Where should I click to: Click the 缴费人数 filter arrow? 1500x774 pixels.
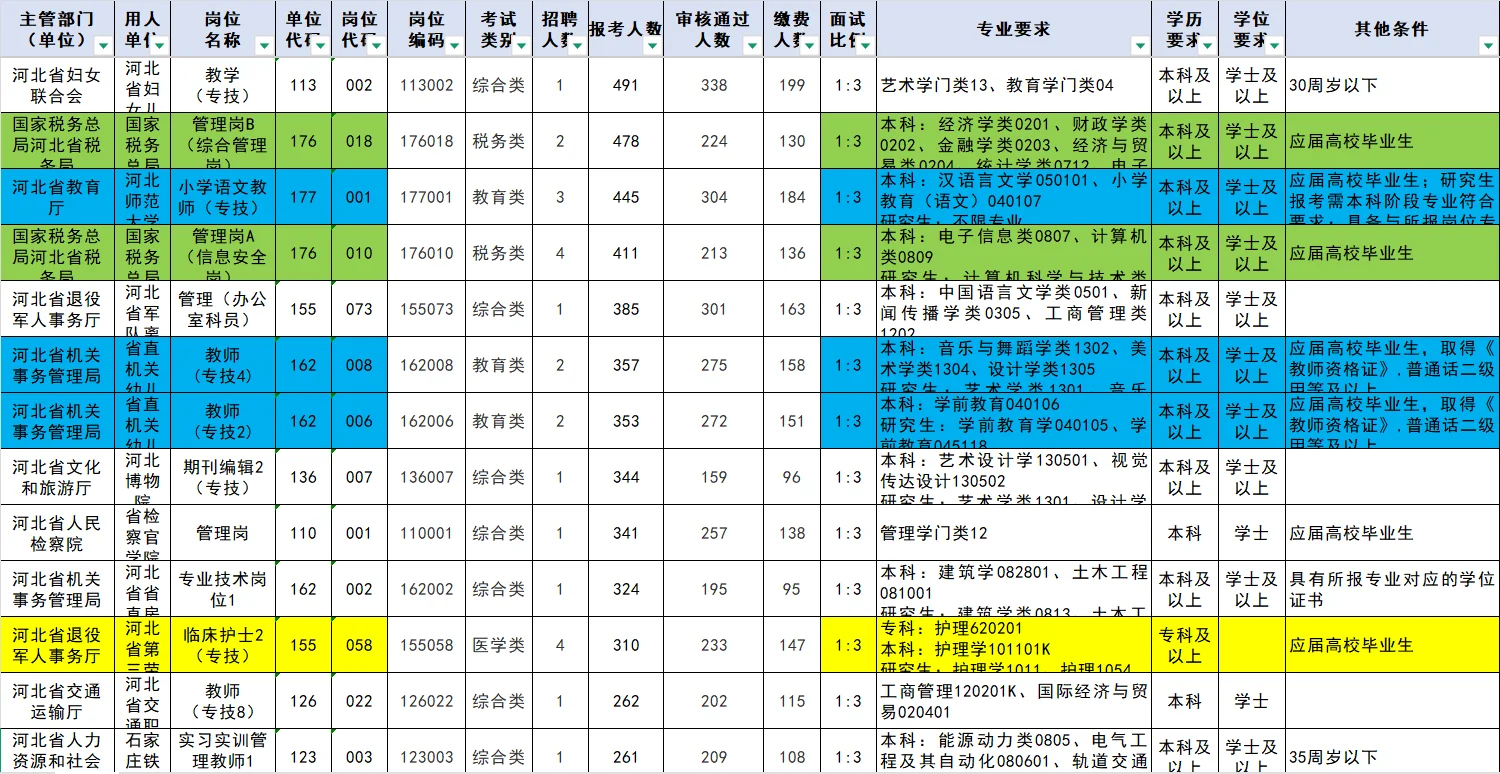808,45
